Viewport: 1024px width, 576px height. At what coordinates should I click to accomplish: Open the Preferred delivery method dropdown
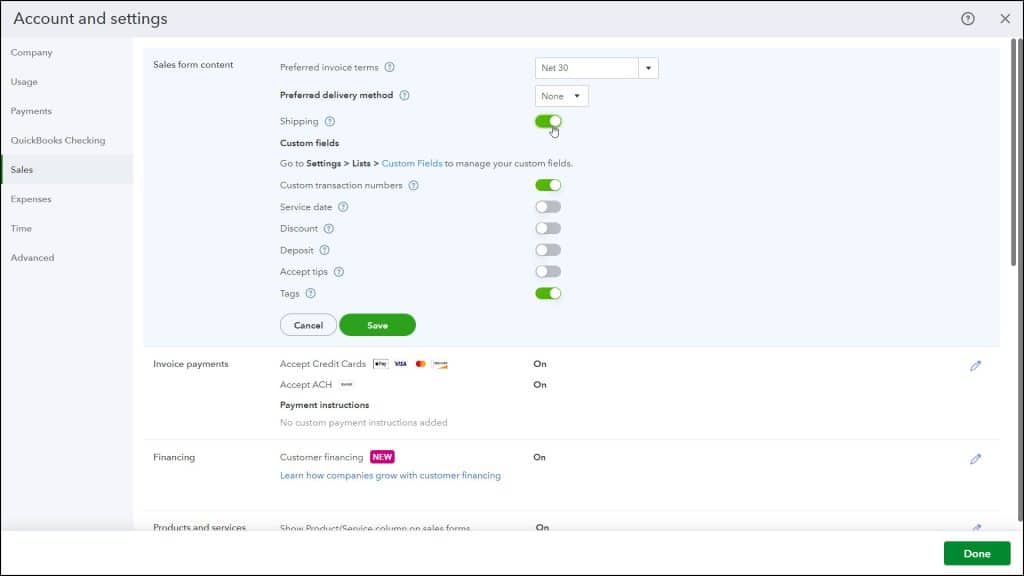click(x=561, y=95)
